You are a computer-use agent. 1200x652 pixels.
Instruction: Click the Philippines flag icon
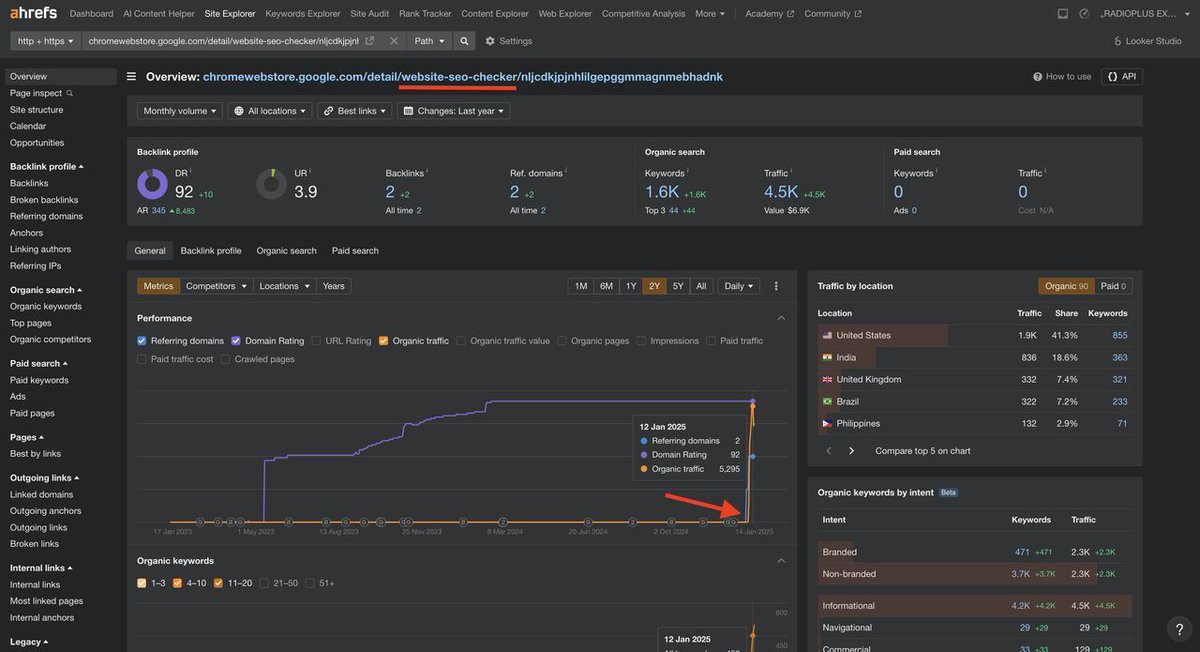coord(827,423)
